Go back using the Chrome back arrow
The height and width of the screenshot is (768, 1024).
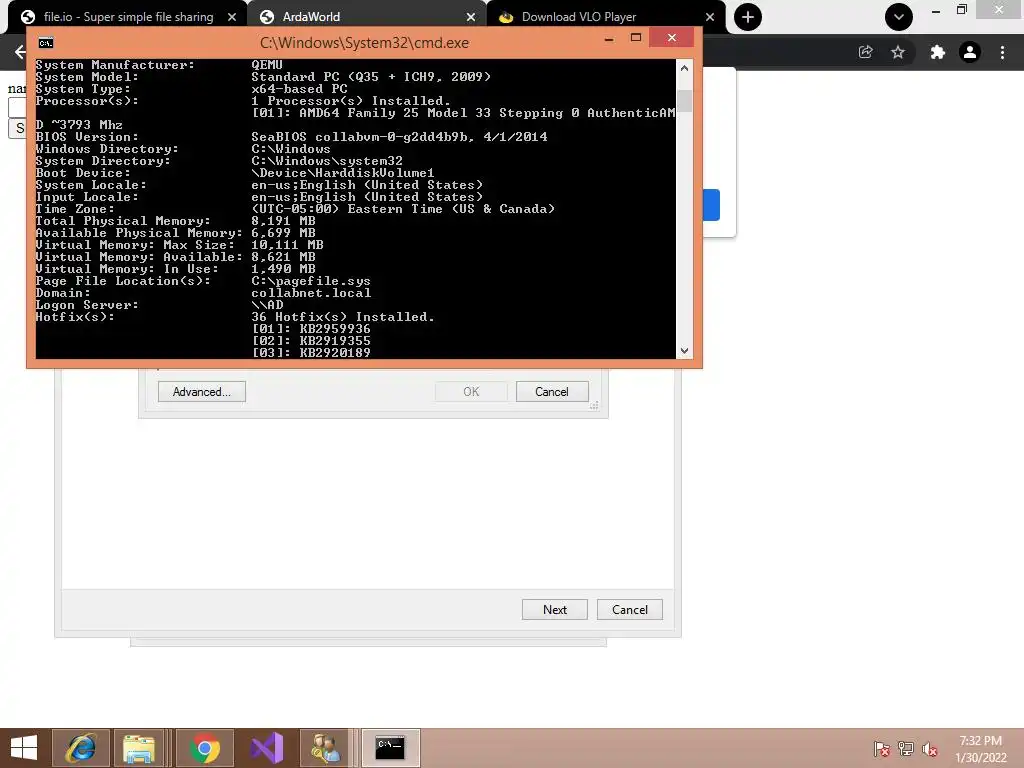[20, 52]
